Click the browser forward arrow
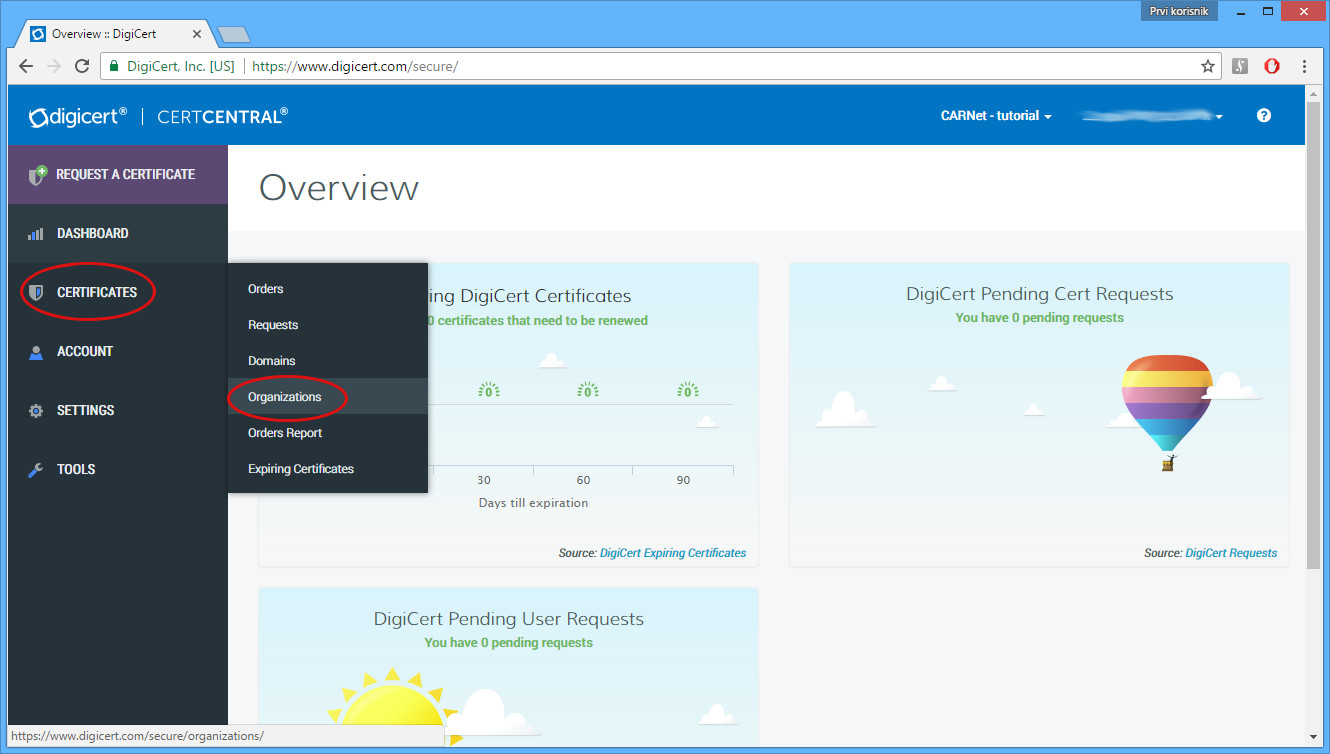Screen dimensions: 1330x754 [x=54, y=66]
